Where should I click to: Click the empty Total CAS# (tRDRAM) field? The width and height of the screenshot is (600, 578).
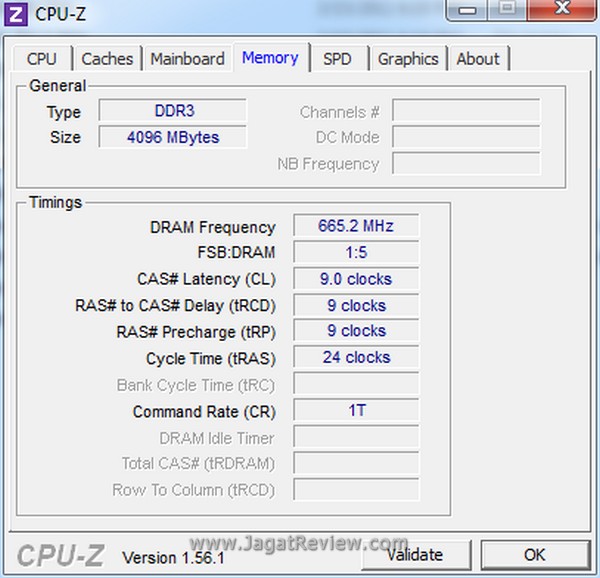[356, 463]
